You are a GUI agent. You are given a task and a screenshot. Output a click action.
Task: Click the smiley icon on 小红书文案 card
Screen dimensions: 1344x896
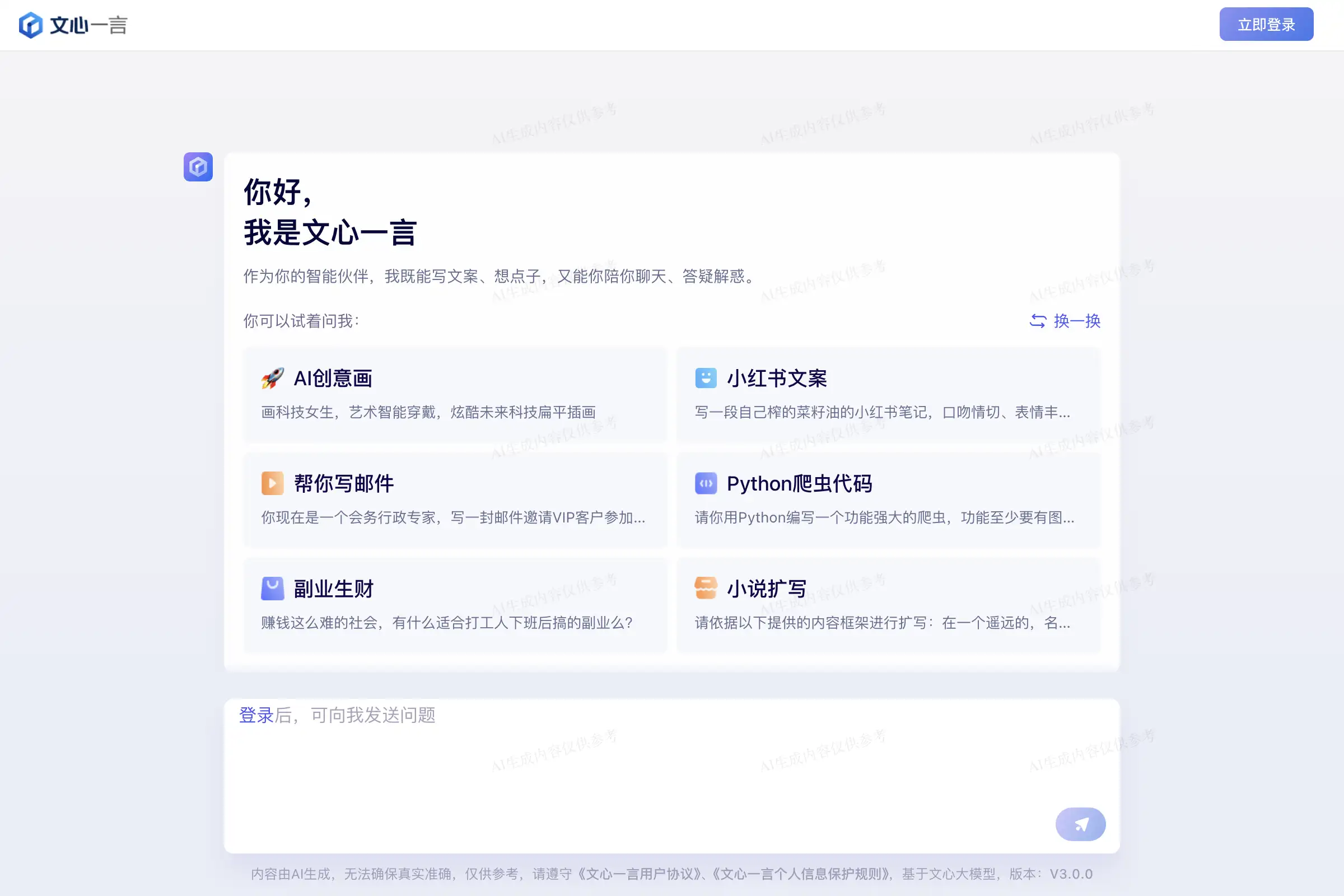tap(706, 379)
